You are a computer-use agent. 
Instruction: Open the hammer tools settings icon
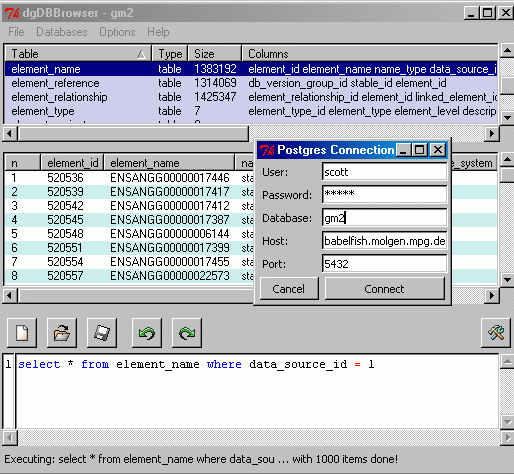click(x=496, y=333)
